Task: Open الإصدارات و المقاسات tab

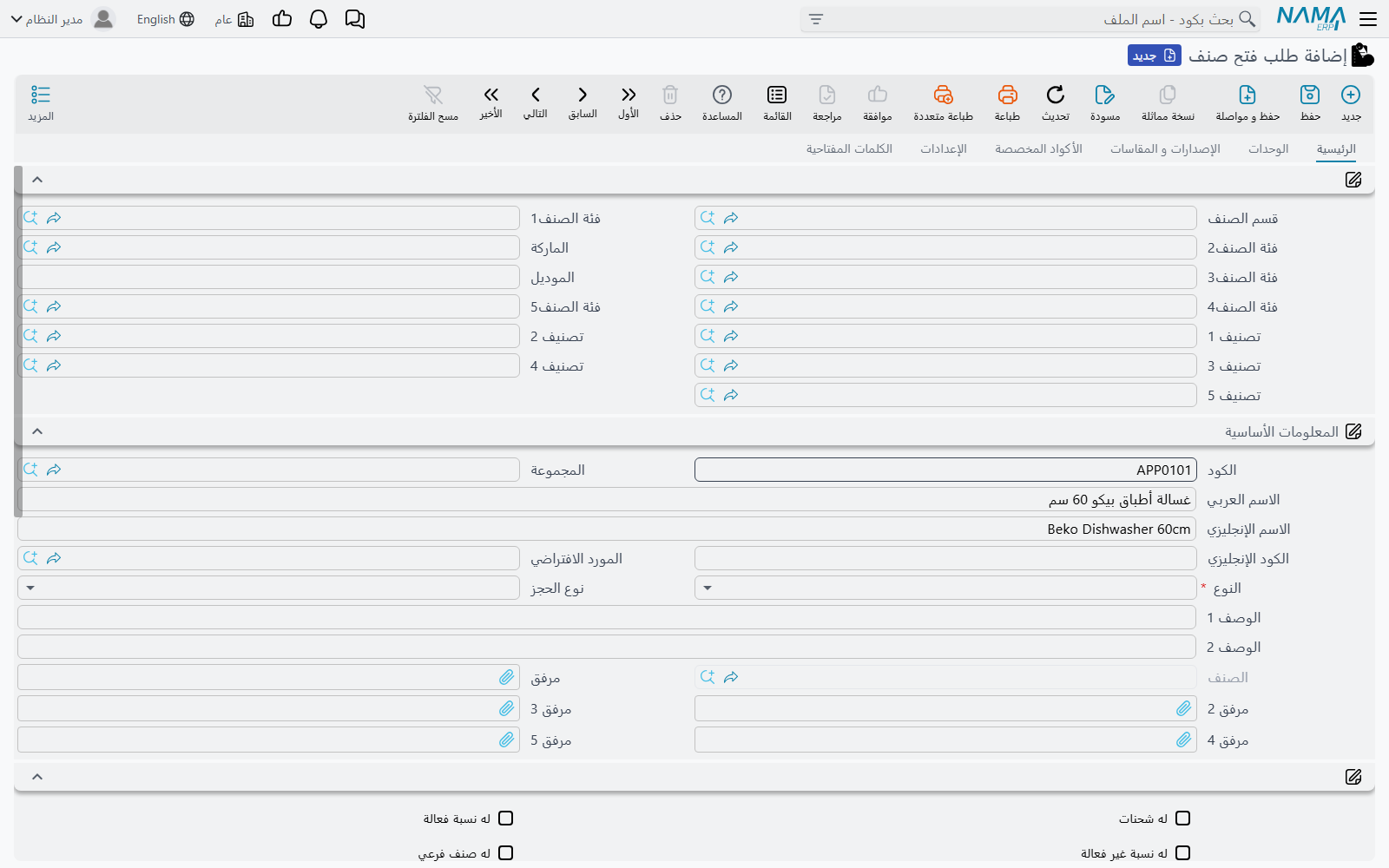Action: point(1165,149)
